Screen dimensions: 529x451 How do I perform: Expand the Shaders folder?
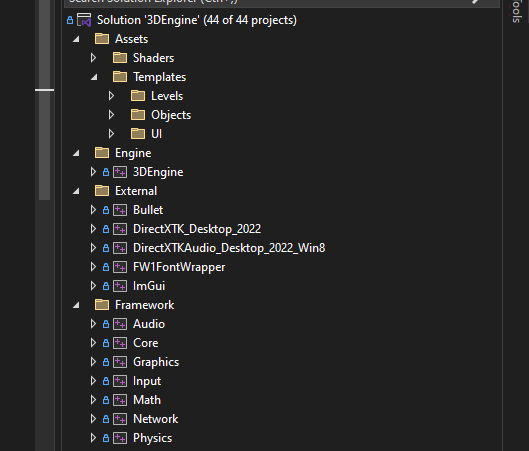93,58
